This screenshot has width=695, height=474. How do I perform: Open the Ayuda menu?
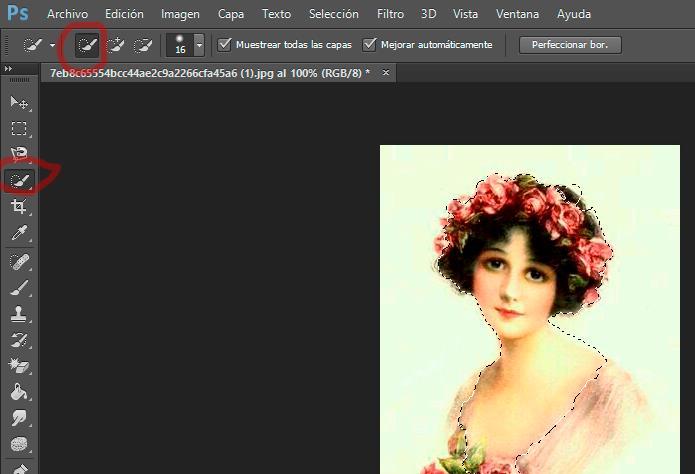coord(574,14)
